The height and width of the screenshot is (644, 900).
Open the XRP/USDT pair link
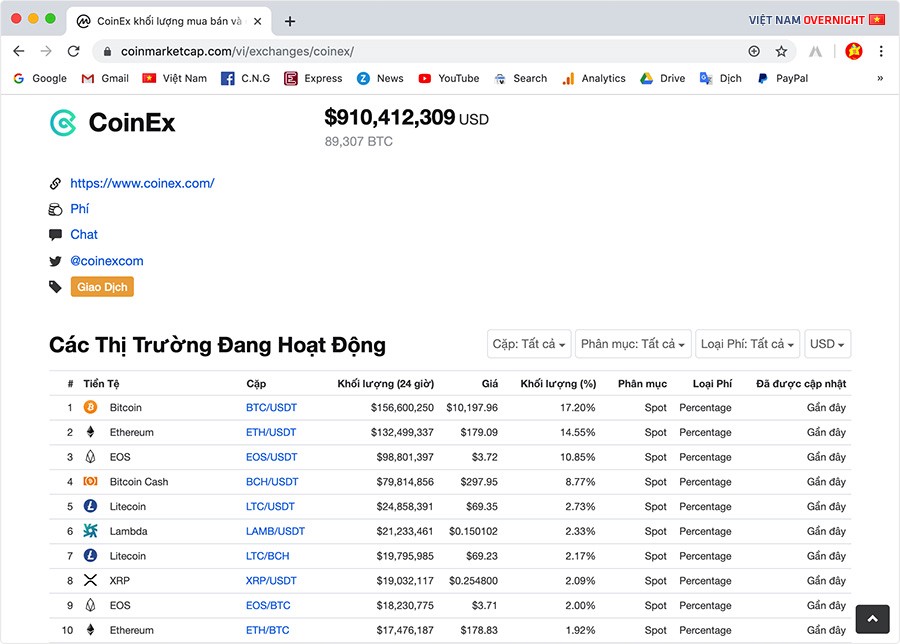271,580
